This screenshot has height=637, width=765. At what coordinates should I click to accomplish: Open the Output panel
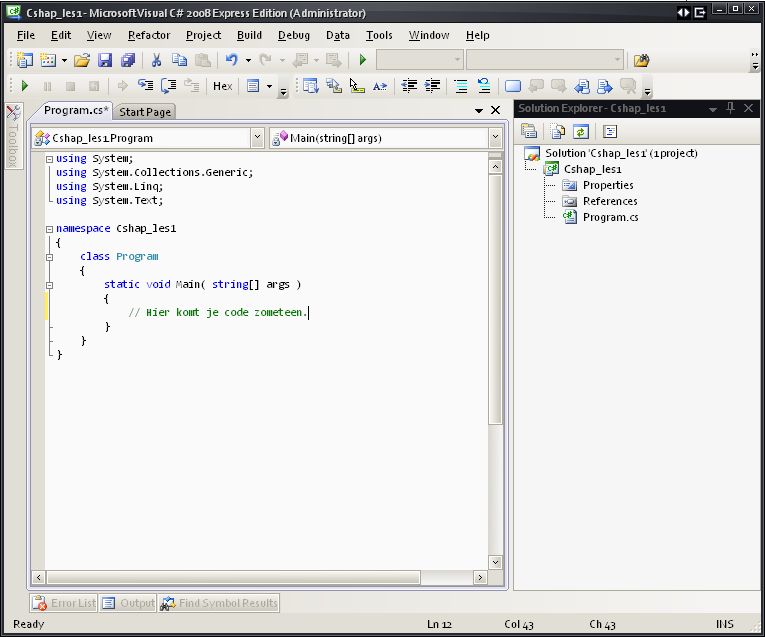[128, 603]
